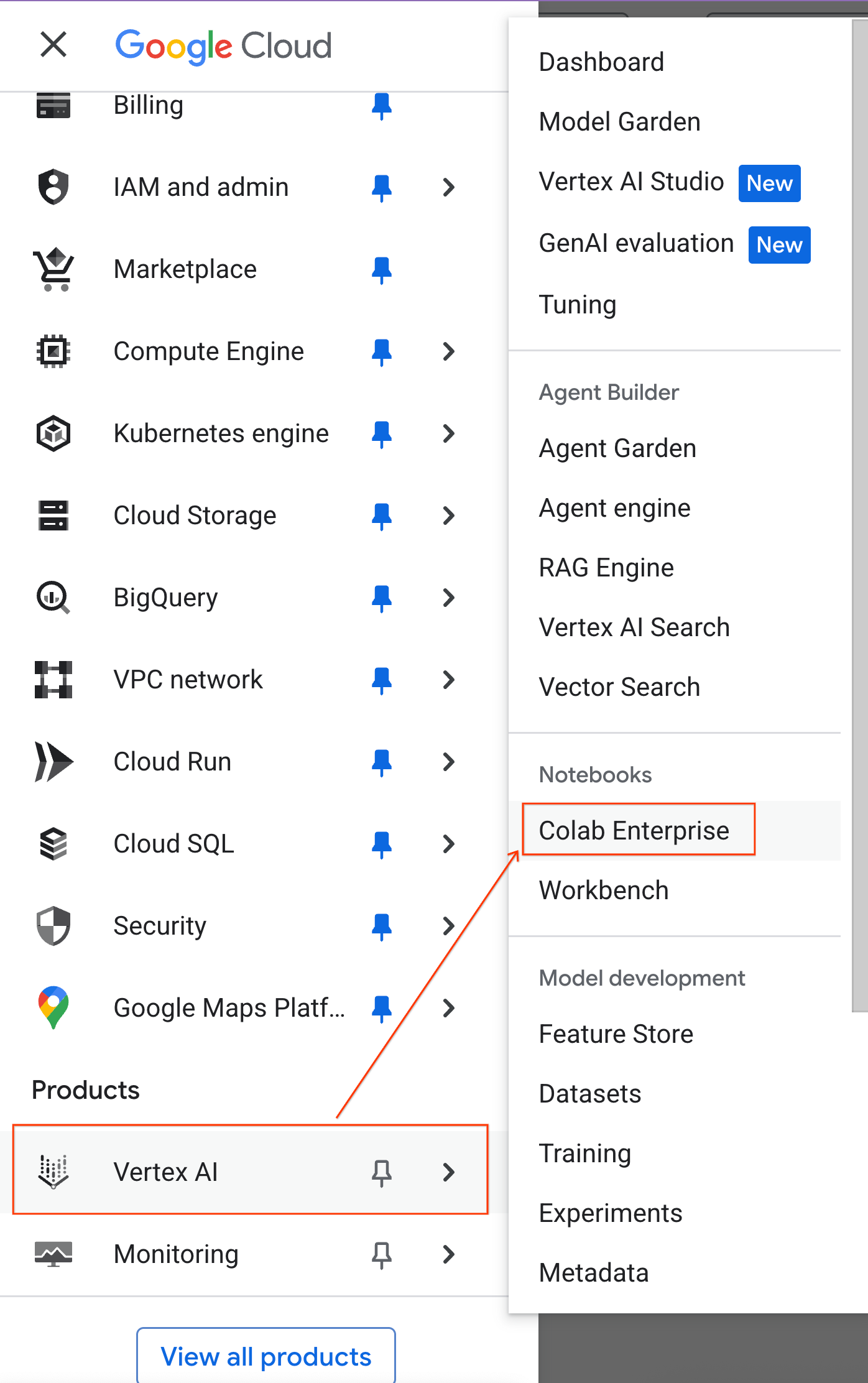
Task: Pin Vertex AI to the navigation menu
Action: click(x=382, y=1172)
